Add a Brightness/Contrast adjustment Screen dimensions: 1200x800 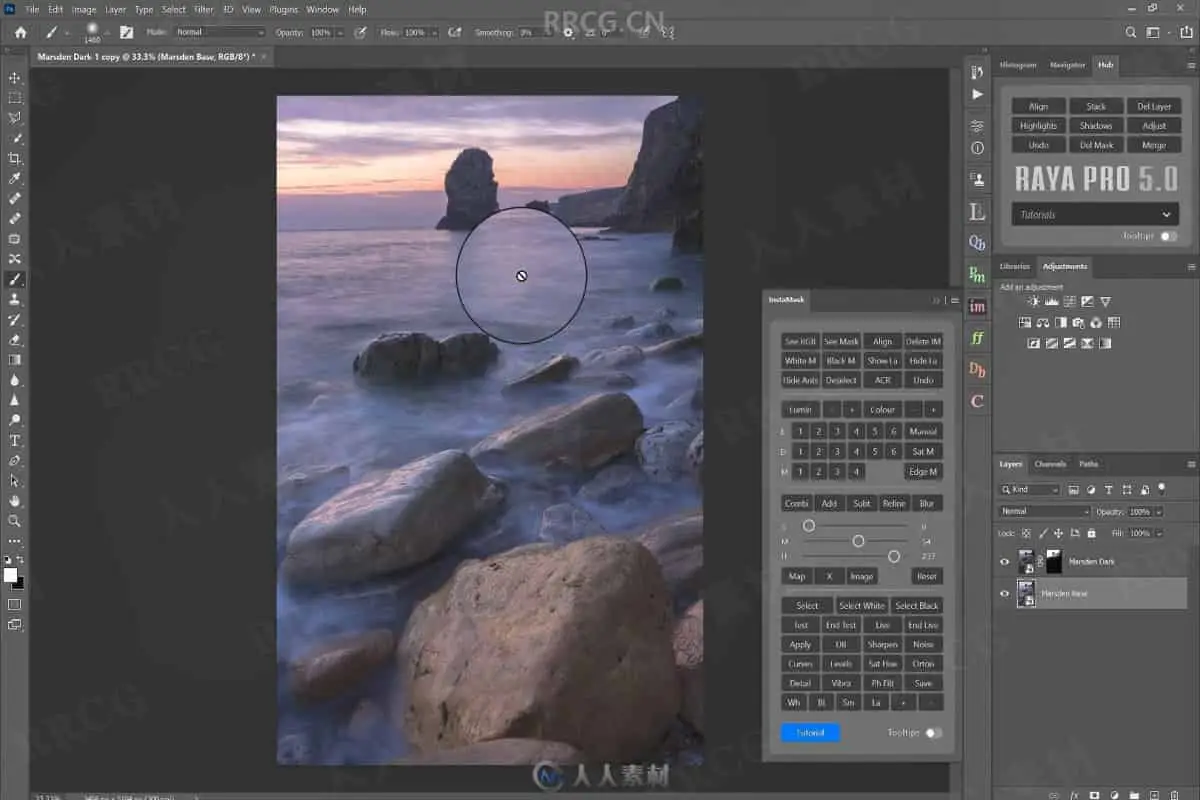tap(1035, 301)
